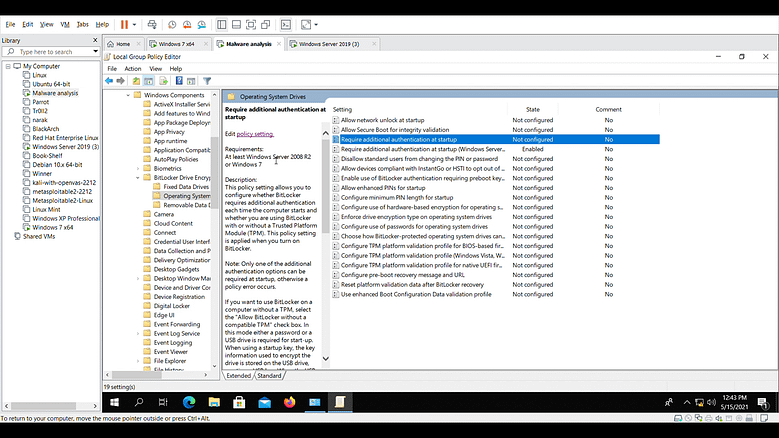Take a VM snapshot

click(172, 24)
